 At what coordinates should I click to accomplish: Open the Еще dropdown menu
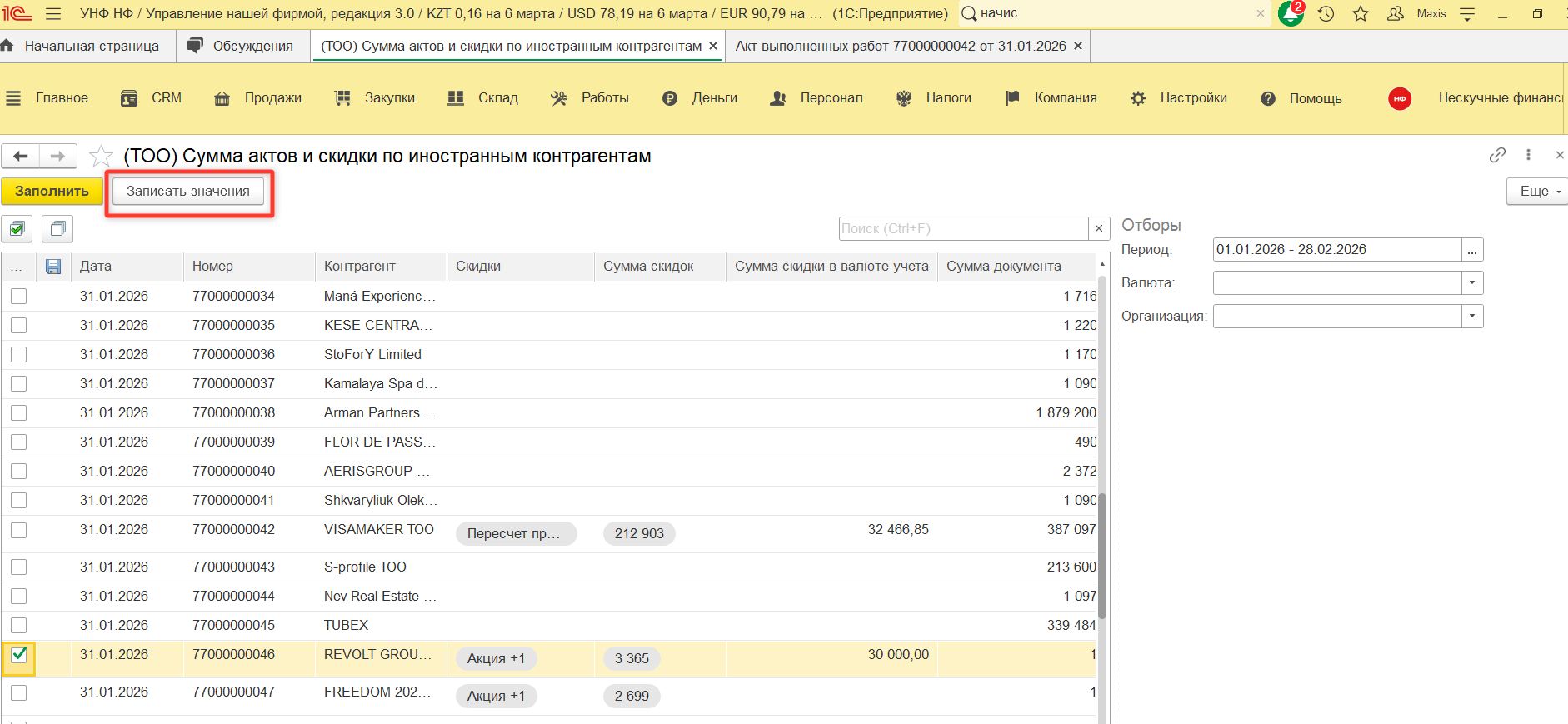(1537, 192)
